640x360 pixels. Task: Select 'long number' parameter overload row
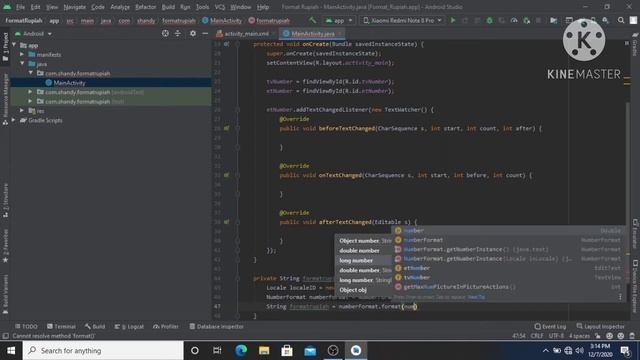coord(363,260)
